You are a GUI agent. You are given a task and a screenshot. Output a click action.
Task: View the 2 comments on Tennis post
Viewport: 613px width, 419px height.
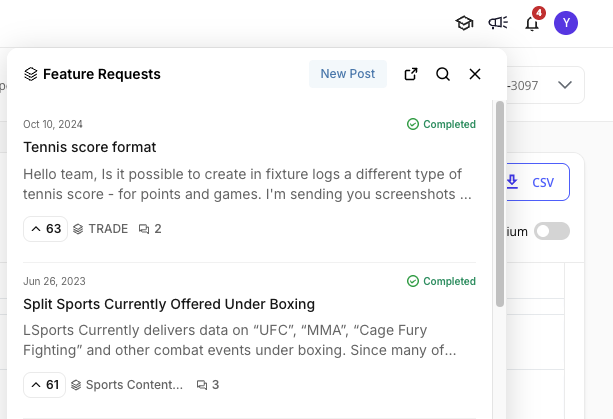click(x=150, y=229)
